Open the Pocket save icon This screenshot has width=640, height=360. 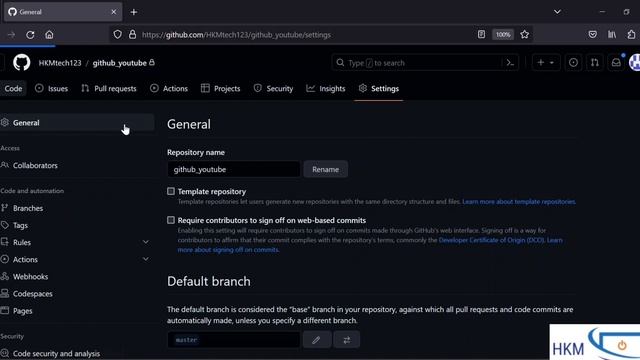coord(593,35)
